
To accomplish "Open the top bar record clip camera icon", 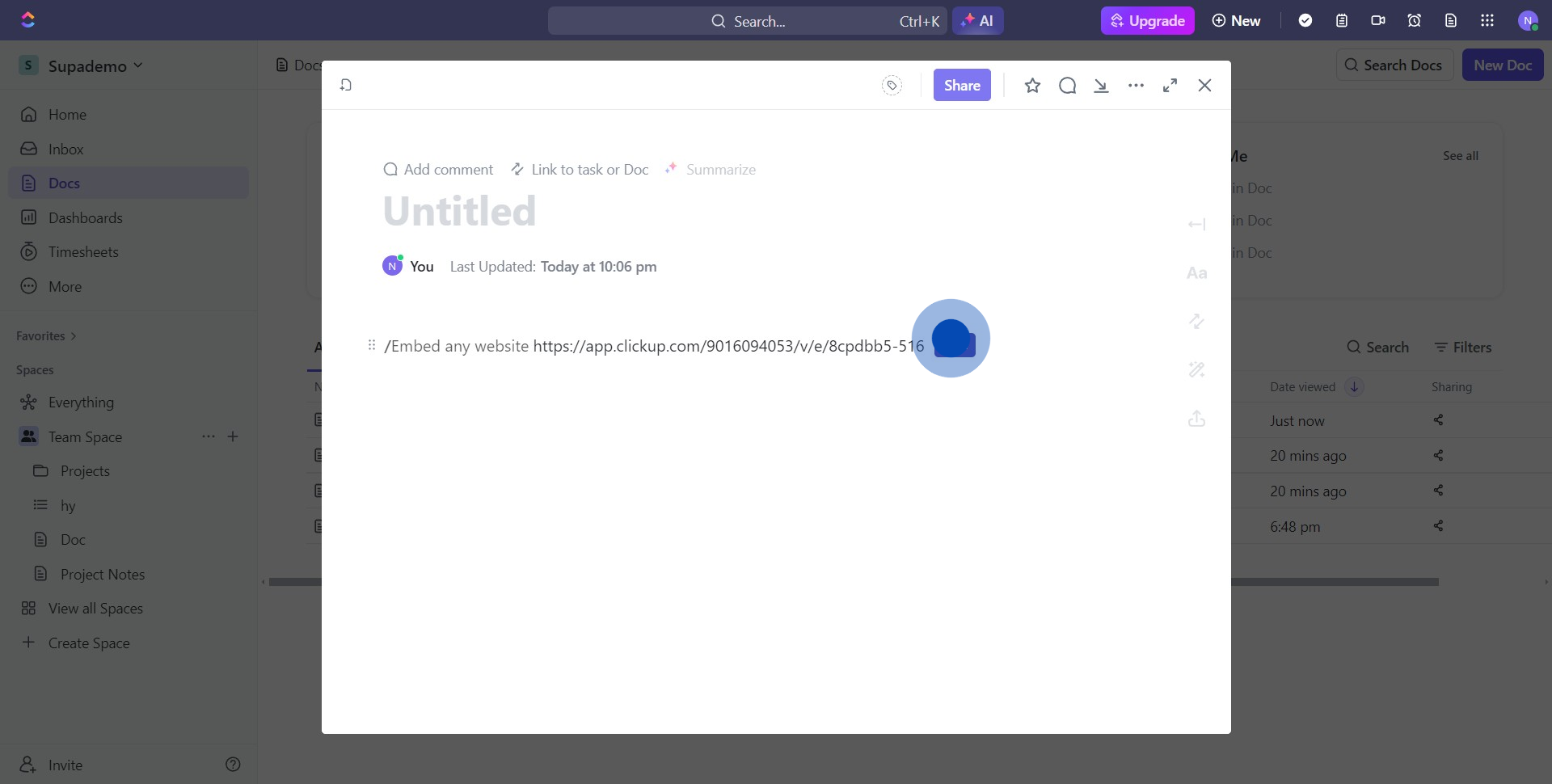I will pos(1378,21).
